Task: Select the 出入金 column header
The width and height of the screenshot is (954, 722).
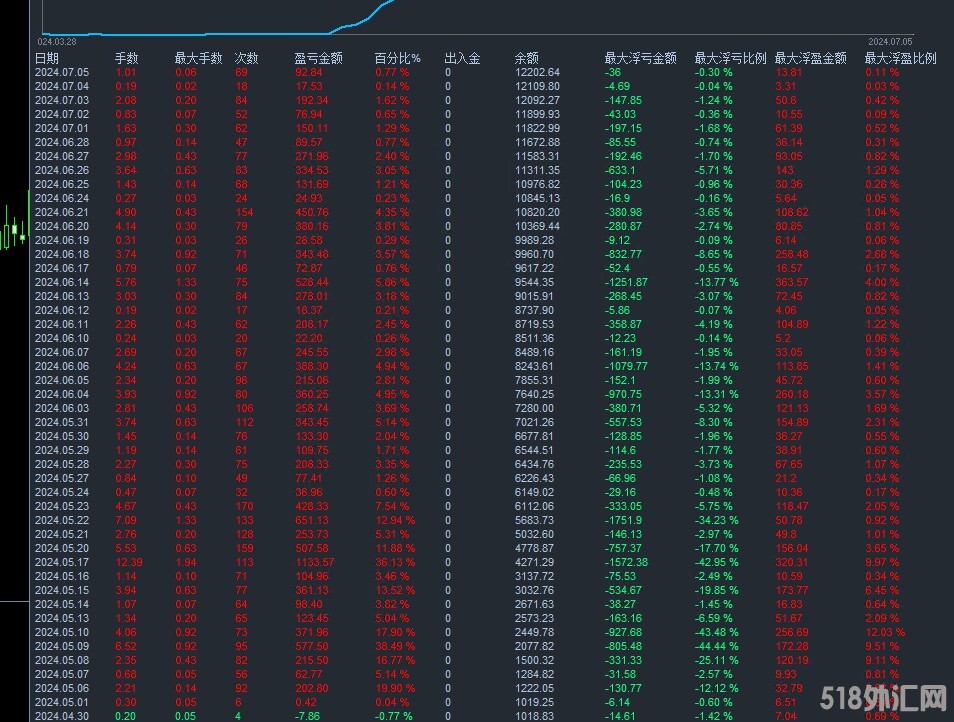Action: (462, 58)
